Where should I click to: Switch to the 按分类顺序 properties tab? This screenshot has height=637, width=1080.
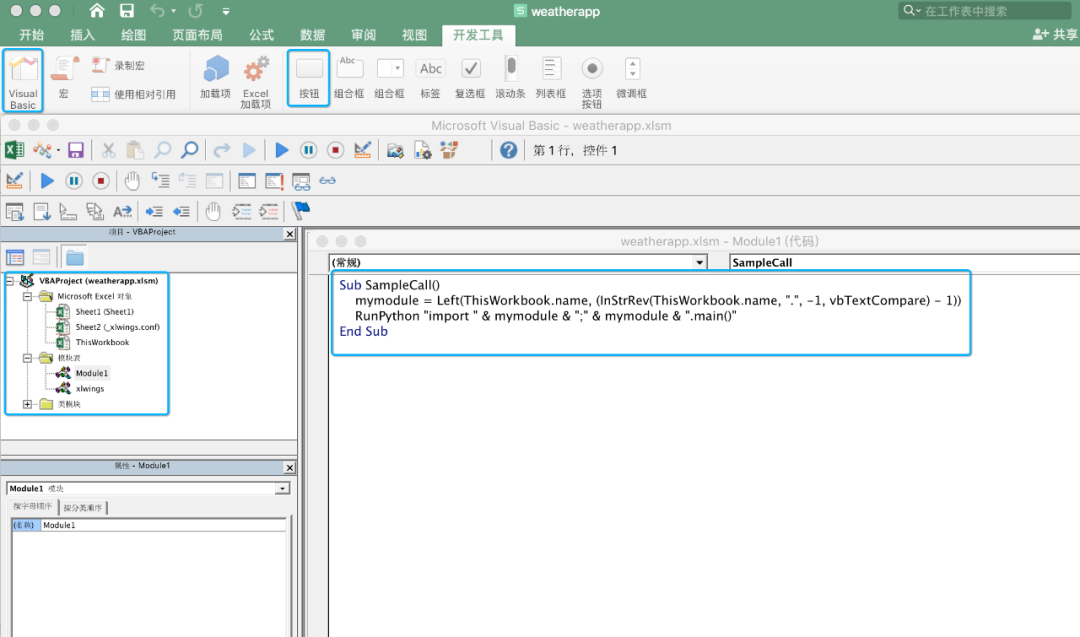[x=83, y=508]
